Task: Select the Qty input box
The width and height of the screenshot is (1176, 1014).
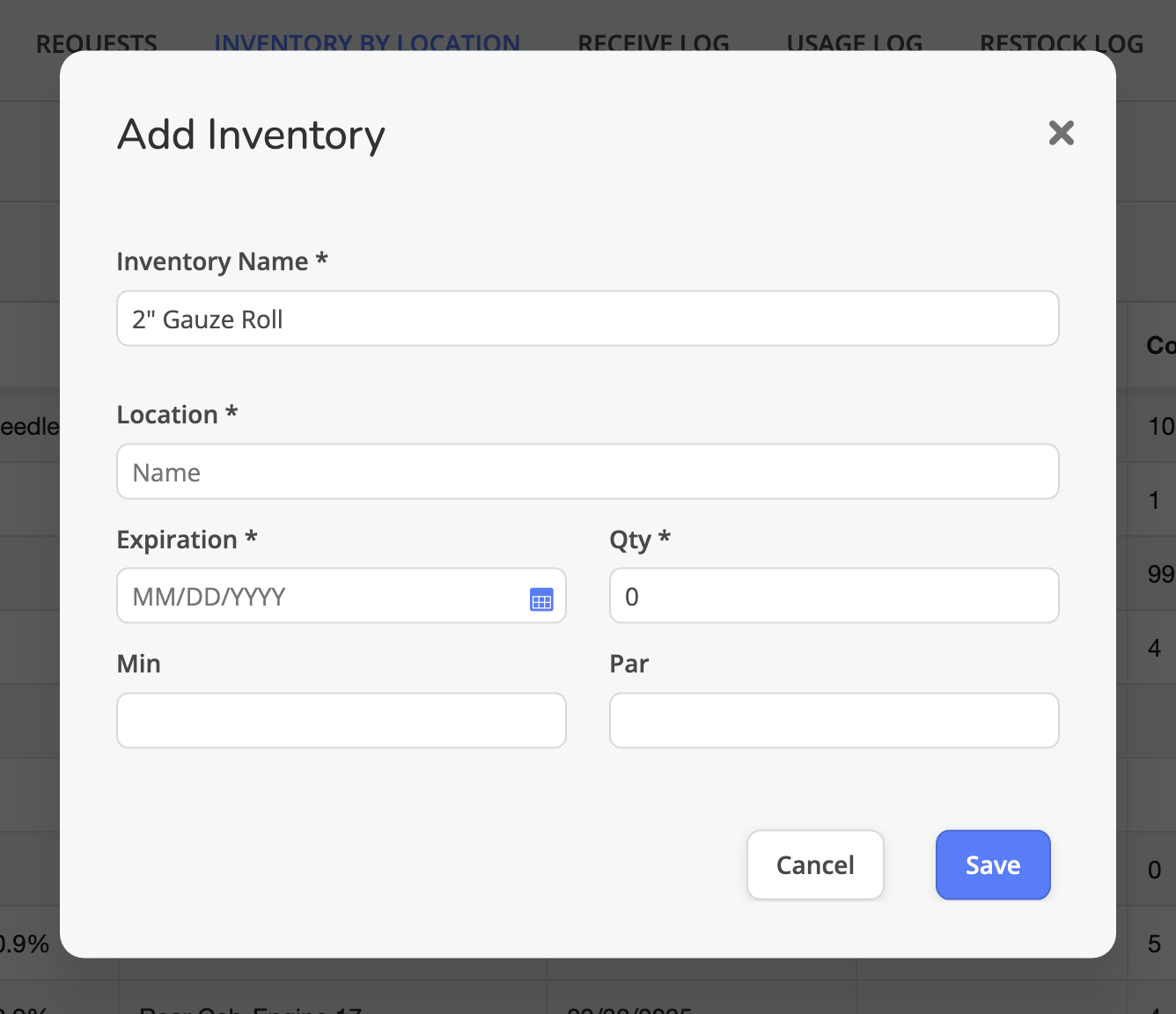Action: (x=833, y=596)
